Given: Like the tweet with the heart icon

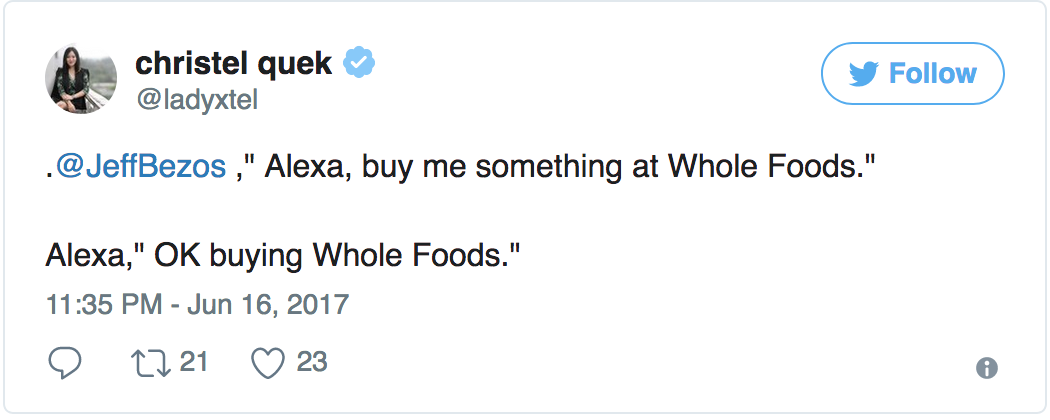Looking at the screenshot, I should click(267, 363).
